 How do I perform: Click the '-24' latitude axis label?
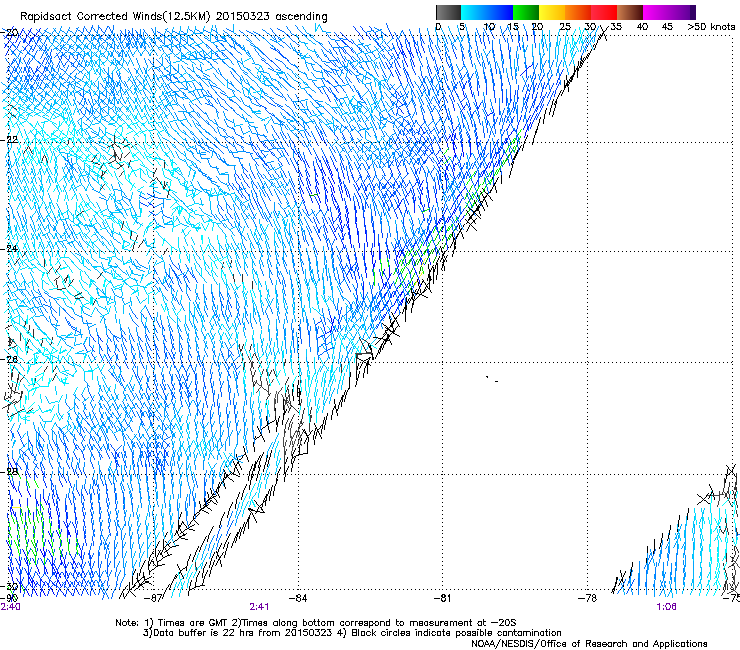9,249
